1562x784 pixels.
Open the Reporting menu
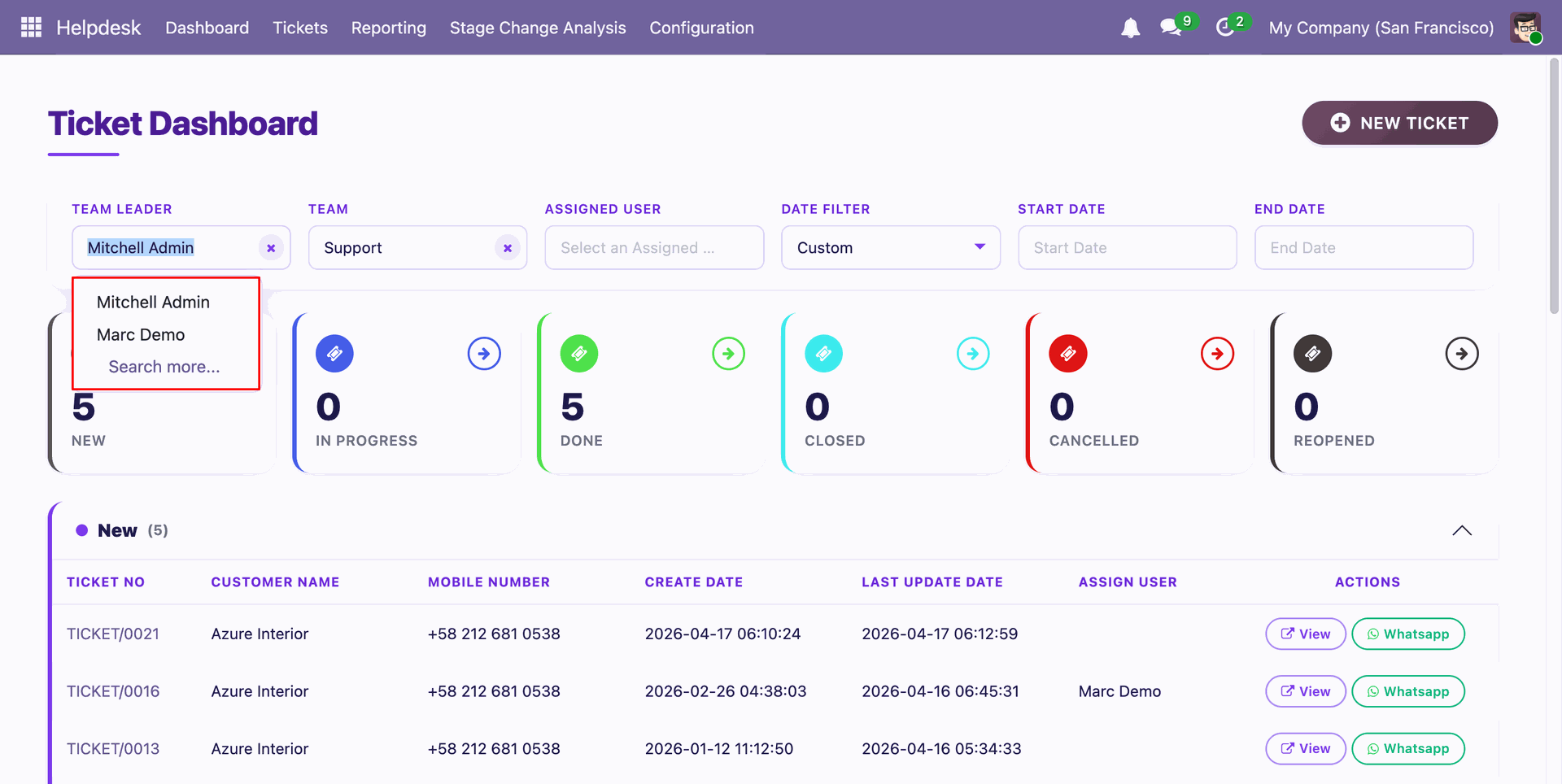[x=389, y=28]
